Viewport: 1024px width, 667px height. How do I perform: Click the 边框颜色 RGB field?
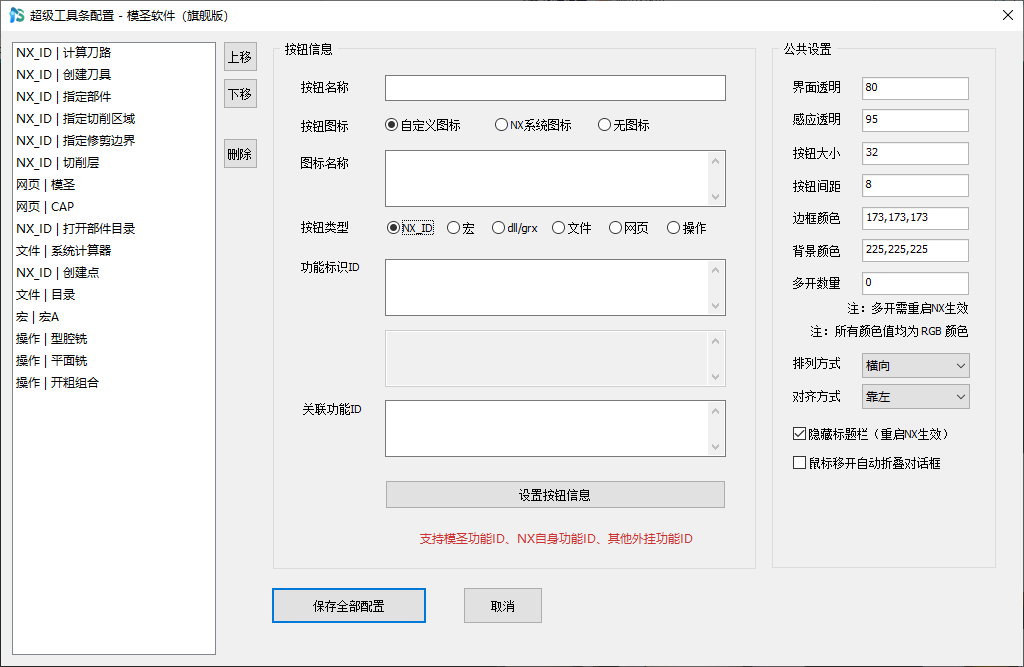pos(915,218)
